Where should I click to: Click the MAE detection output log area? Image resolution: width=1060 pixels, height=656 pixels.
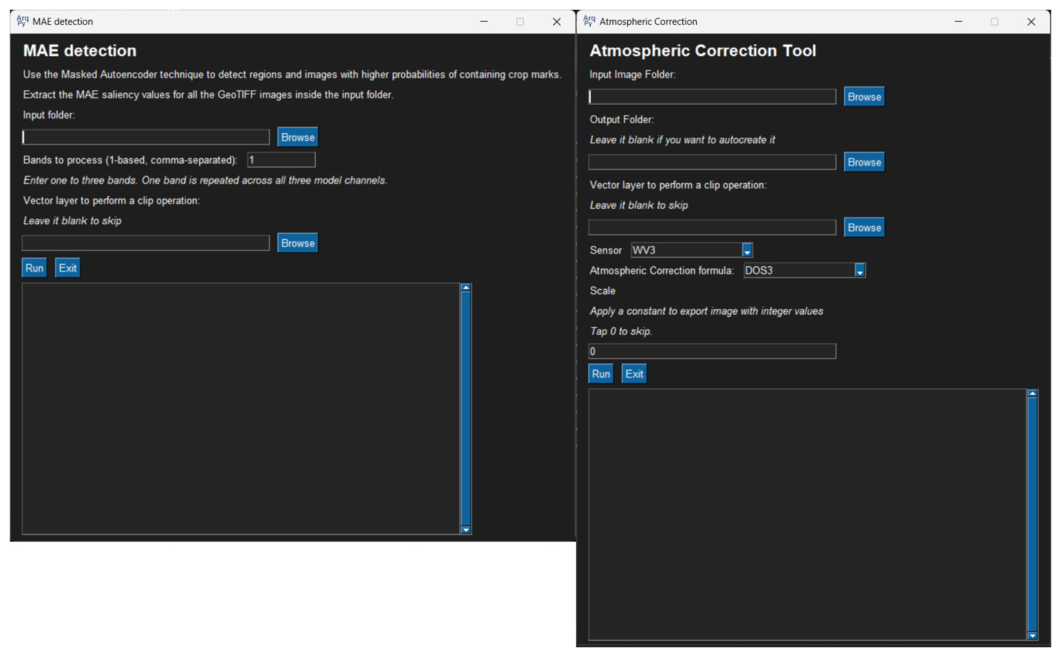pos(241,408)
